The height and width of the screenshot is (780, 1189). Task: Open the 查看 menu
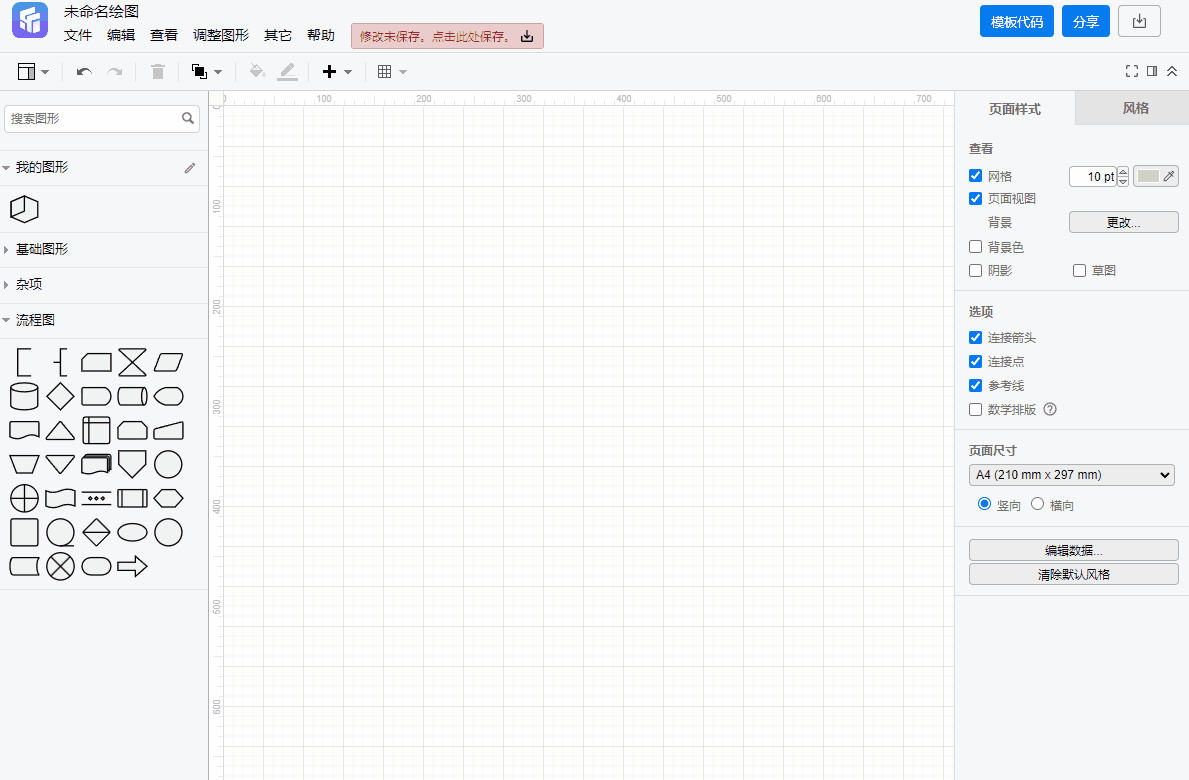tap(164, 36)
